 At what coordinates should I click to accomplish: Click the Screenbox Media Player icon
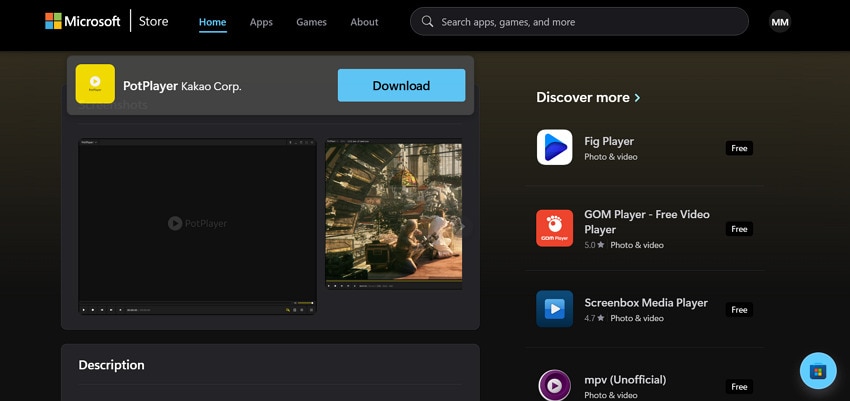[x=555, y=309]
